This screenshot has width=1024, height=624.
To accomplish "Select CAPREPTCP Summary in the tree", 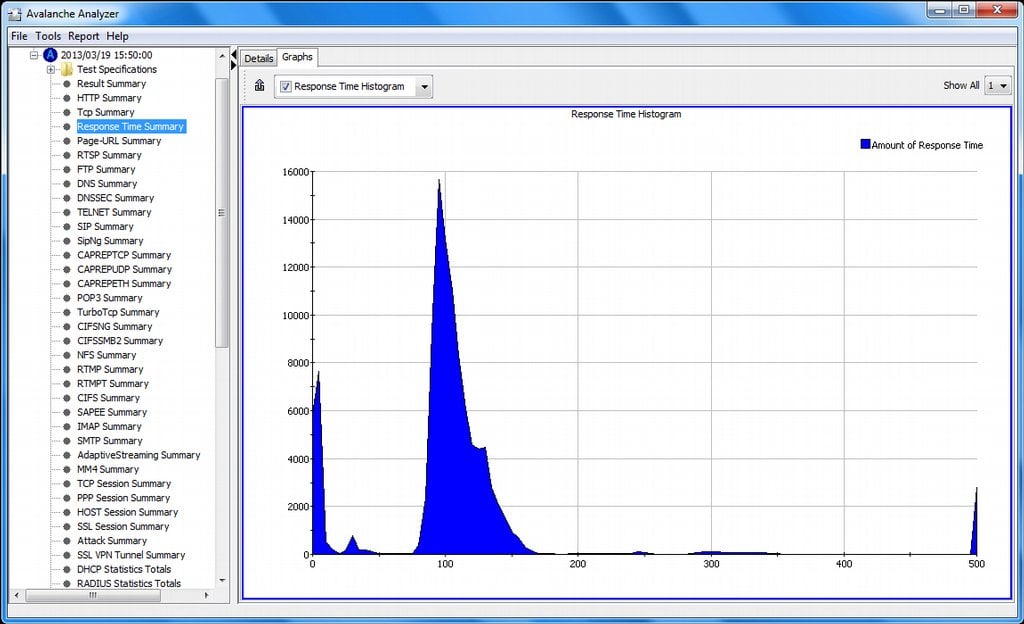I will point(124,255).
